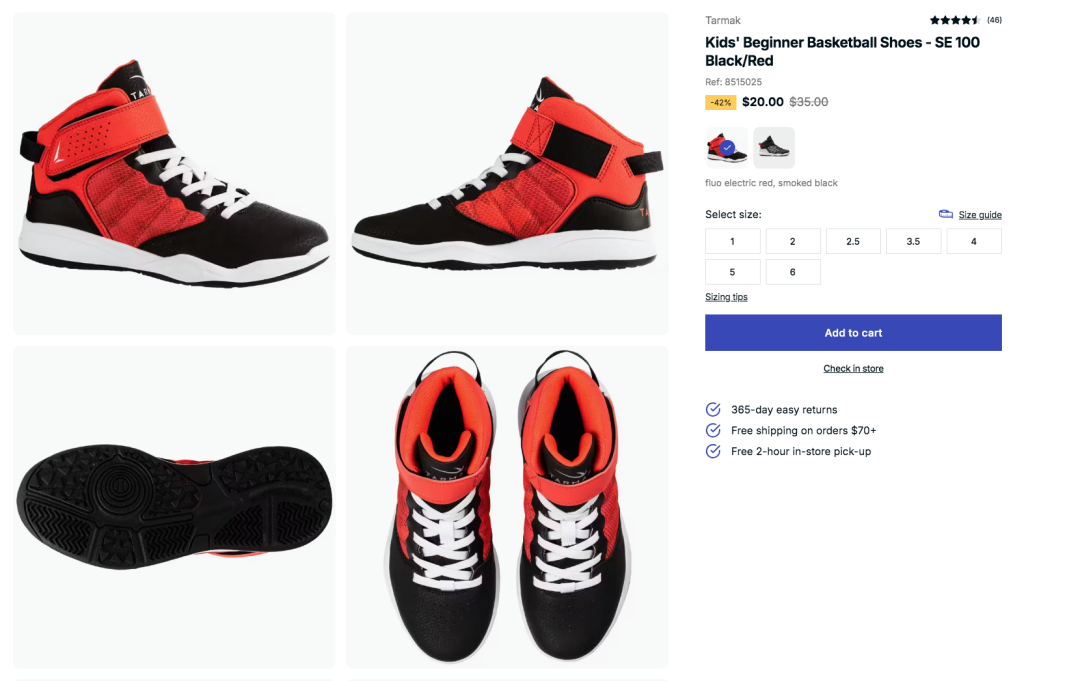1080x681 pixels.
Task: Select size 4 box
Action: pyautogui.click(x=974, y=242)
